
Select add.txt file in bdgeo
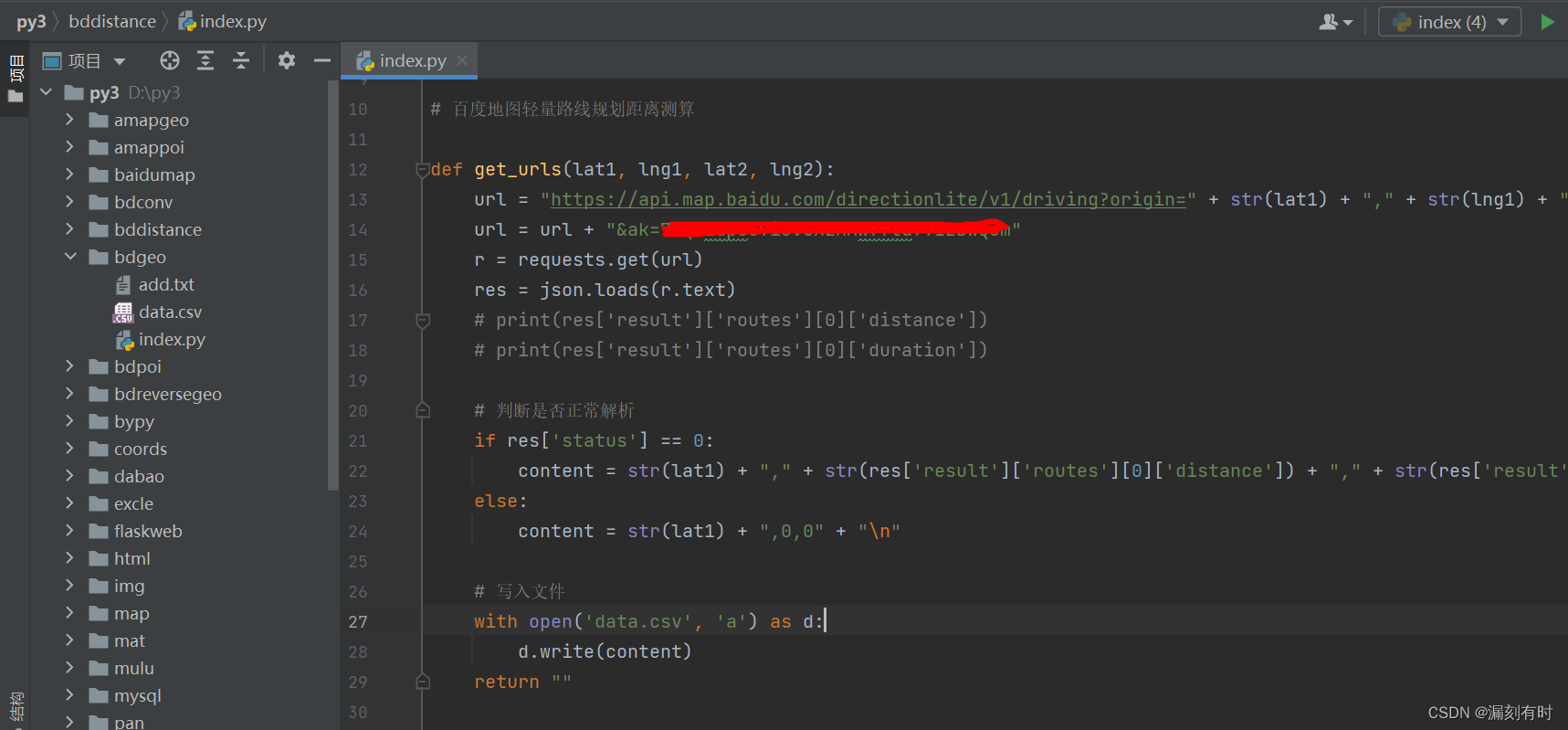click(154, 284)
